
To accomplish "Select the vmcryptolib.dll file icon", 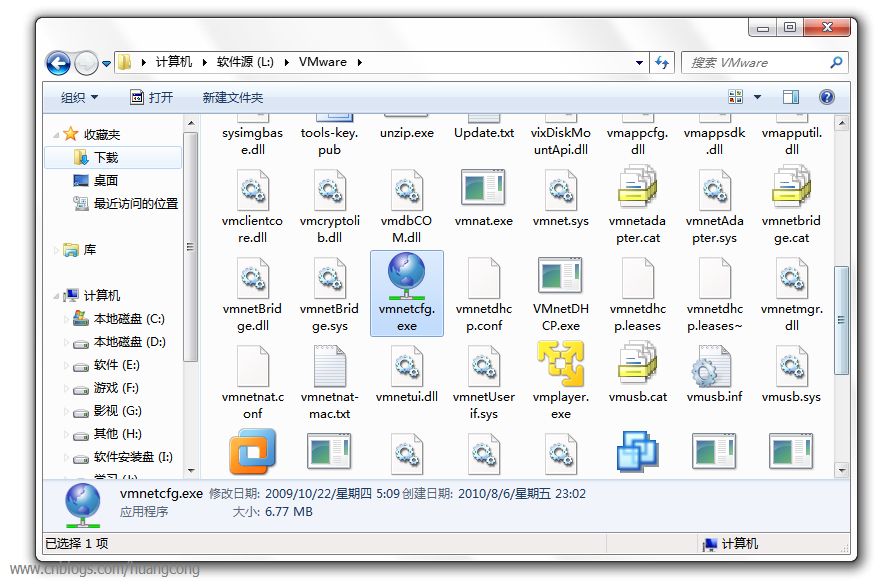I will (330, 190).
